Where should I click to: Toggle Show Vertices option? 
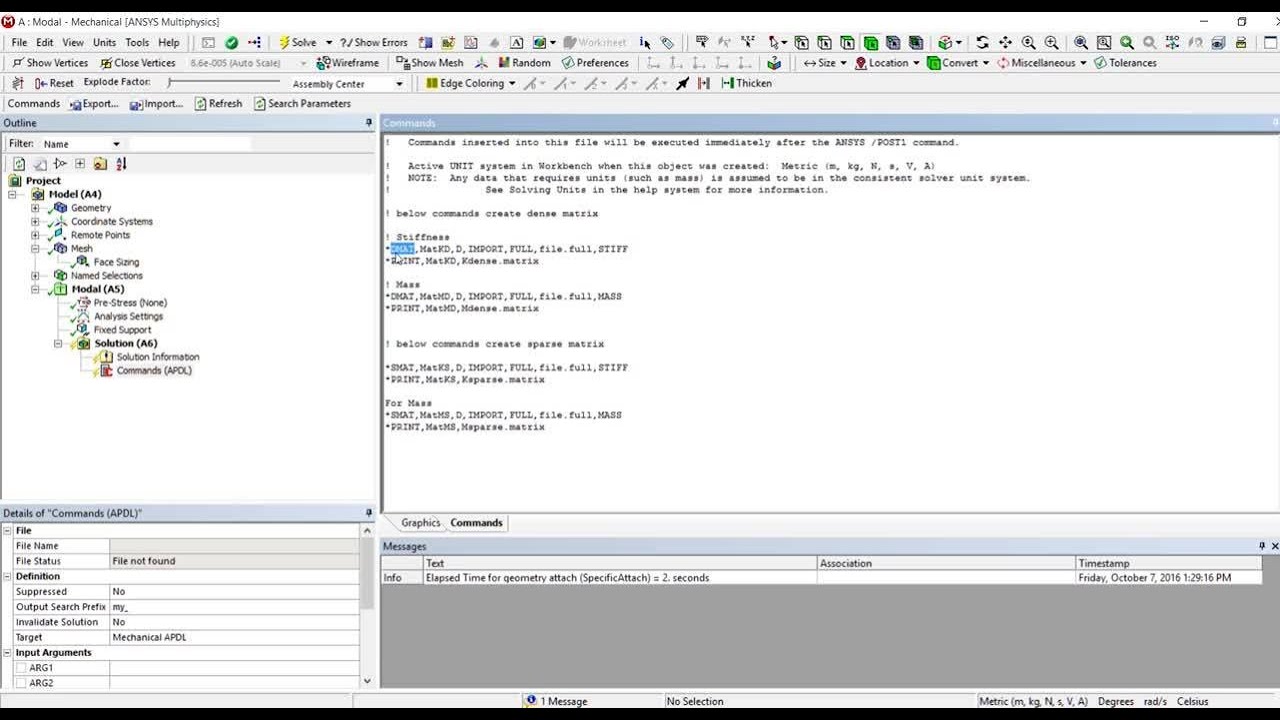(x=50, y=63)
